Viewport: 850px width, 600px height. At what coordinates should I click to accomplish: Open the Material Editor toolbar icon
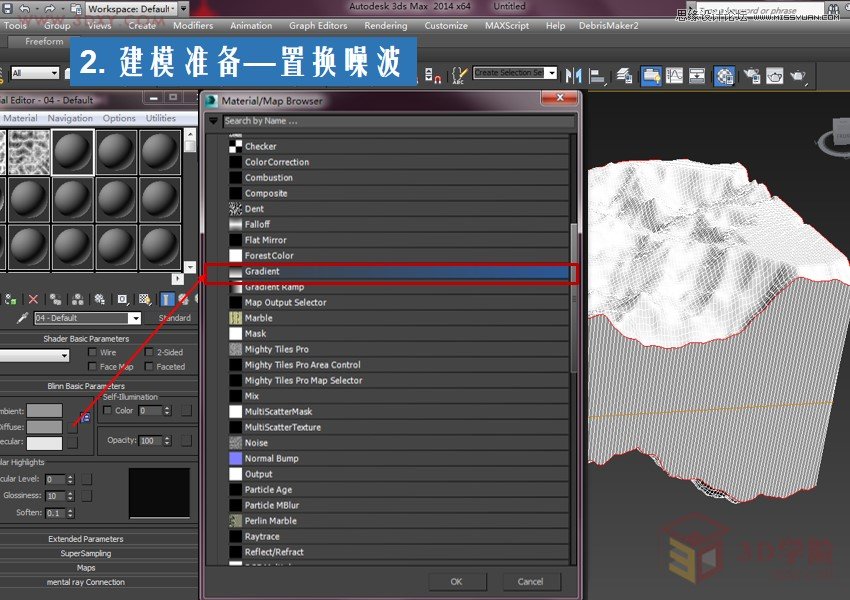pos(724,75)
